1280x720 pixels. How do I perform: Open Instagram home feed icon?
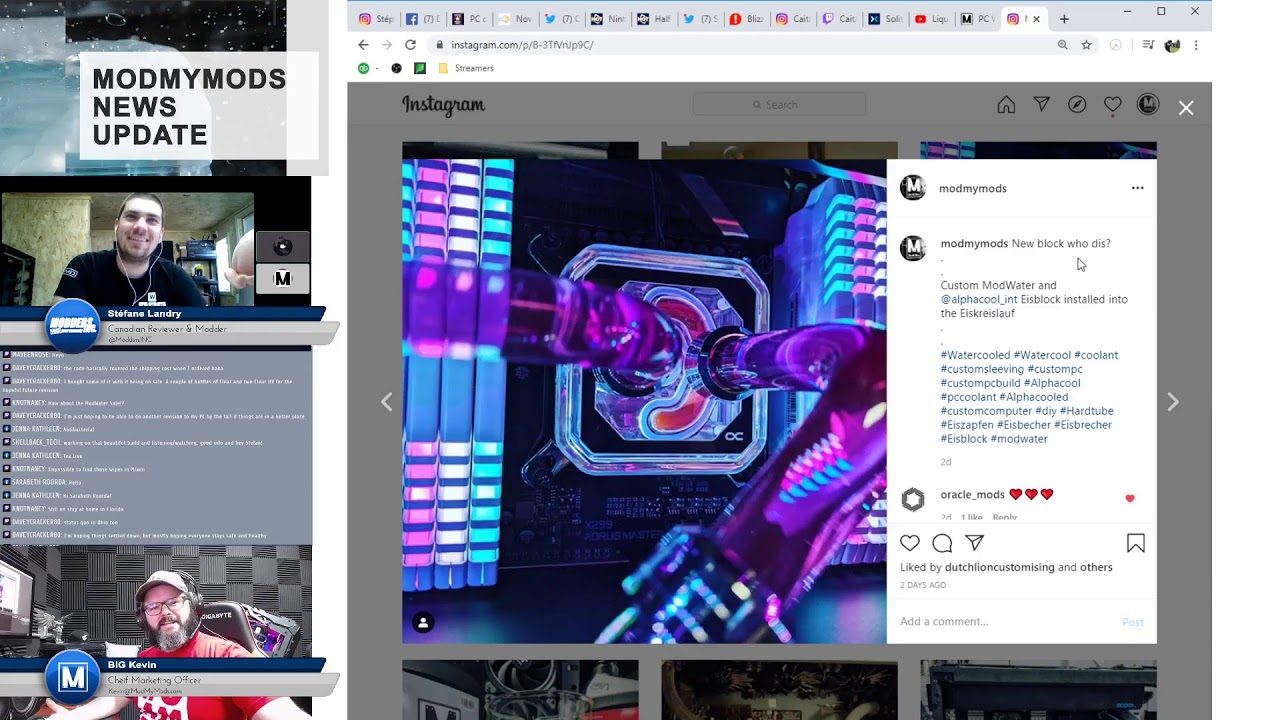pos(1006,105)
